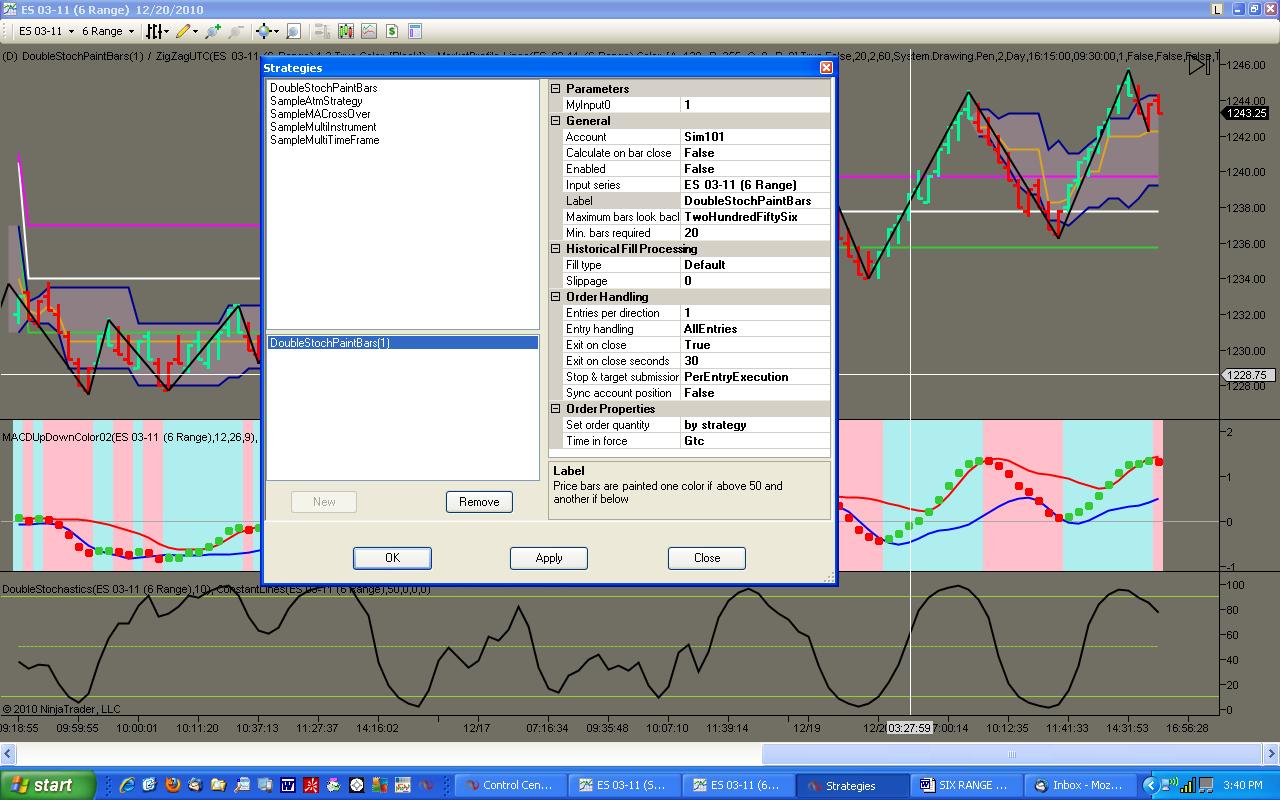Select the crosshair cursor tool
Image resolution: width=1280 pixels, height=800 pixels.
263,32
